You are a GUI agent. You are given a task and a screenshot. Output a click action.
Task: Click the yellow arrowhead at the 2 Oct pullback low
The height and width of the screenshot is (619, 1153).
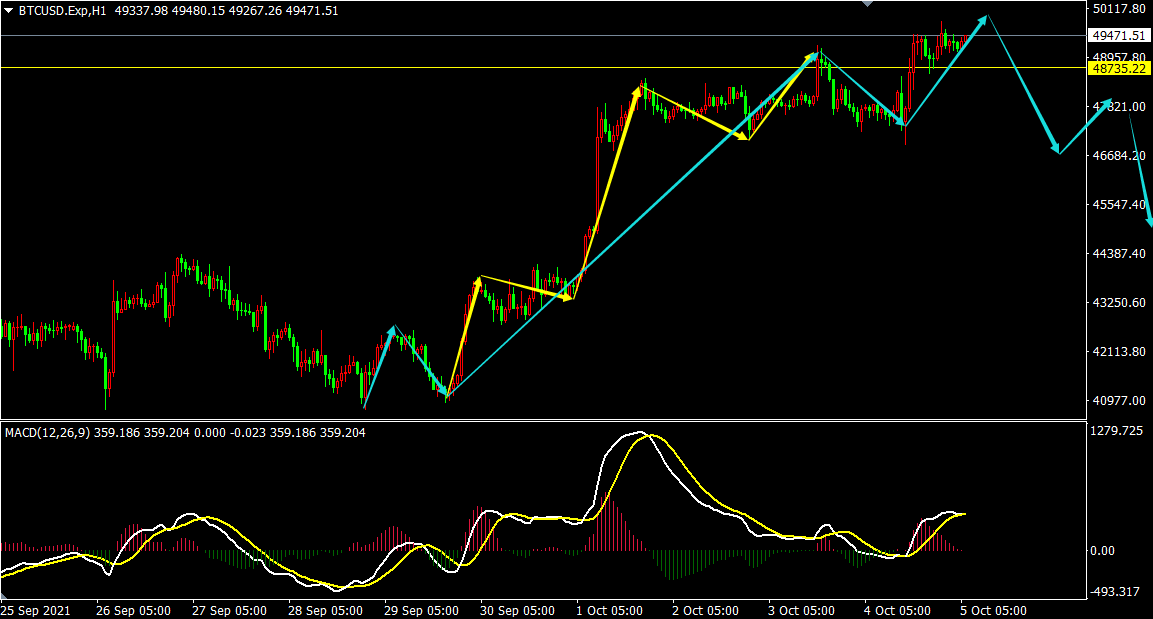tap(744, 137)
